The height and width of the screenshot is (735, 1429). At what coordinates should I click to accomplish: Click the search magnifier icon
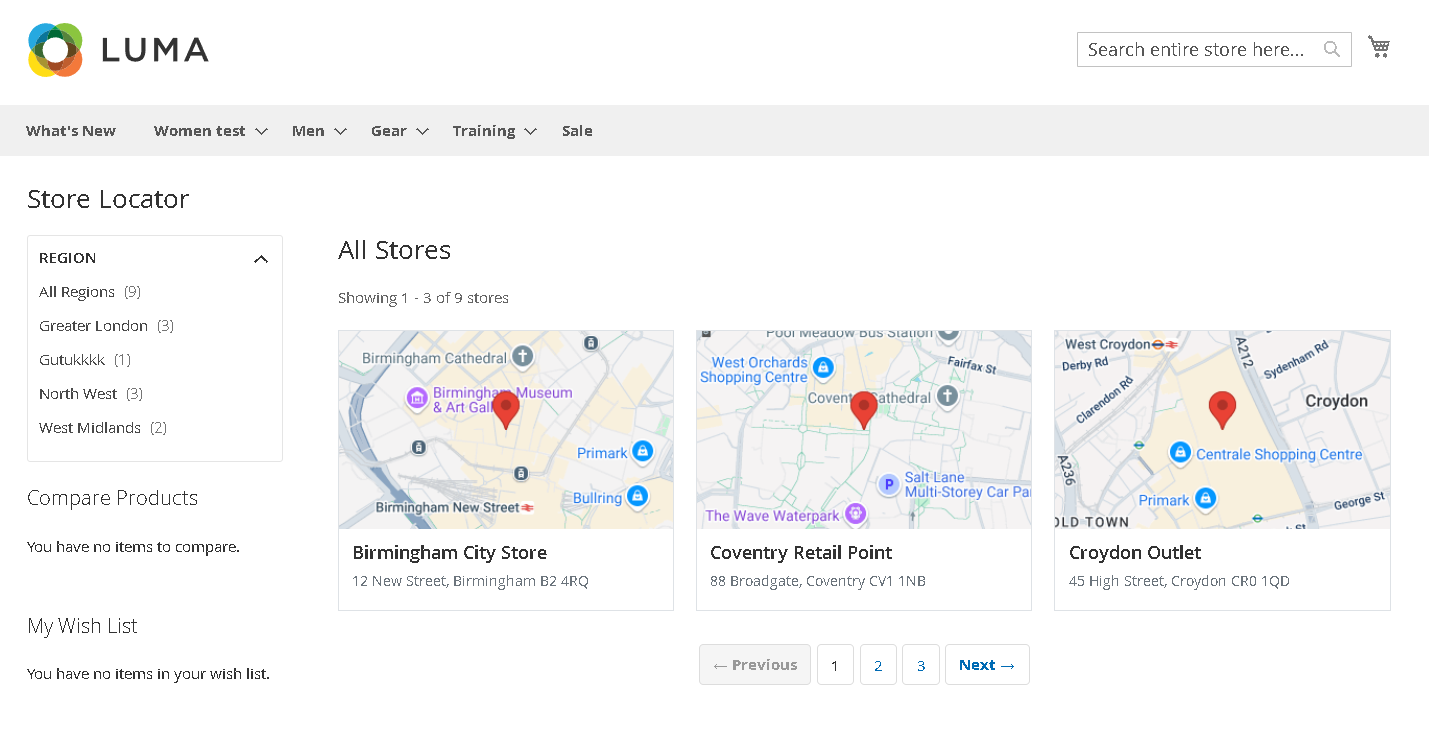(1331, 49)
